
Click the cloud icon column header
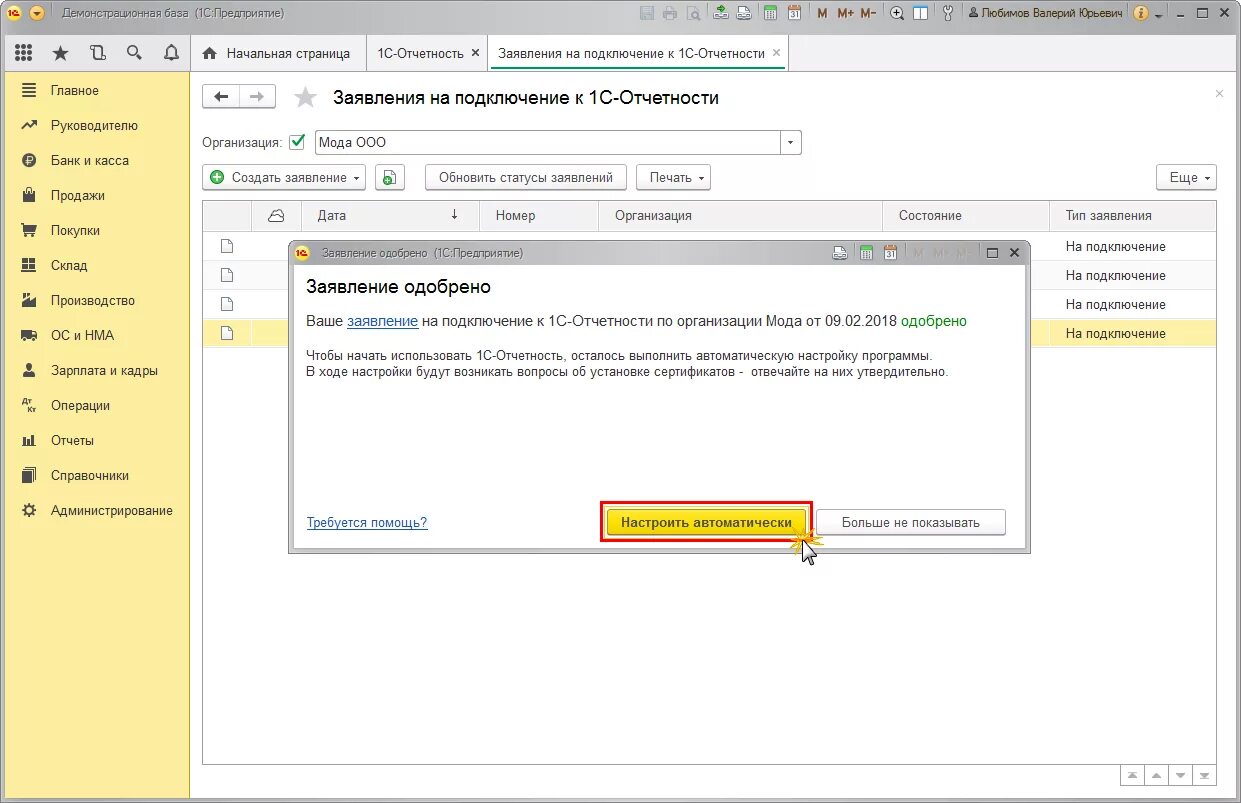click(276, 215)
